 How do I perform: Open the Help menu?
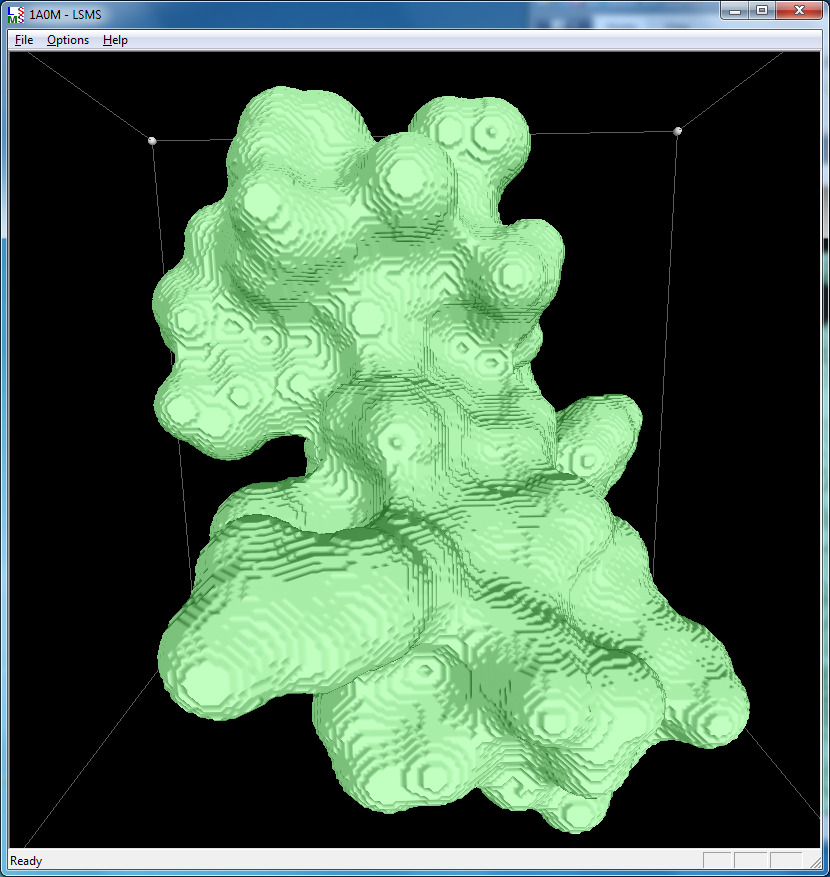point(115,40)
